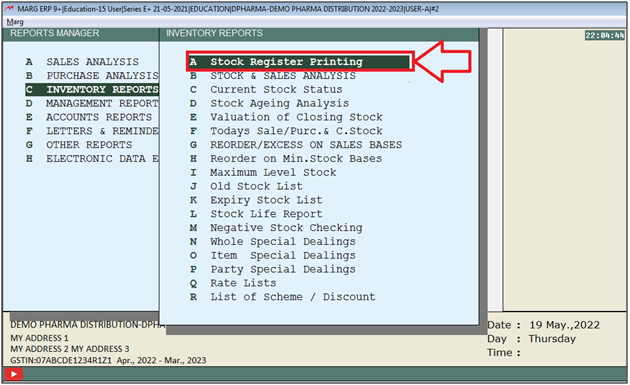Select Old Stock List
Viewport: 630px width, 385px height.
point(256,186)
